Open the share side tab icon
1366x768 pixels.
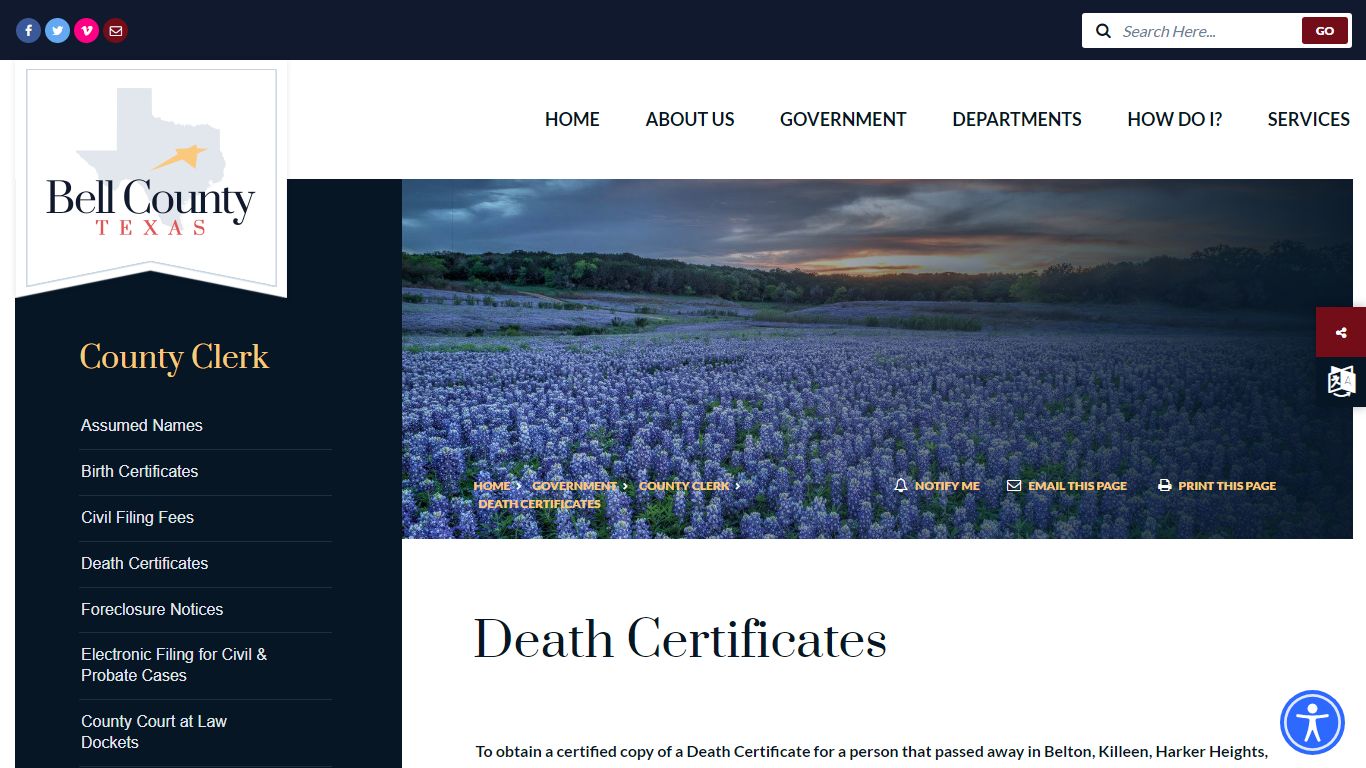click(x=1341, y=332)
